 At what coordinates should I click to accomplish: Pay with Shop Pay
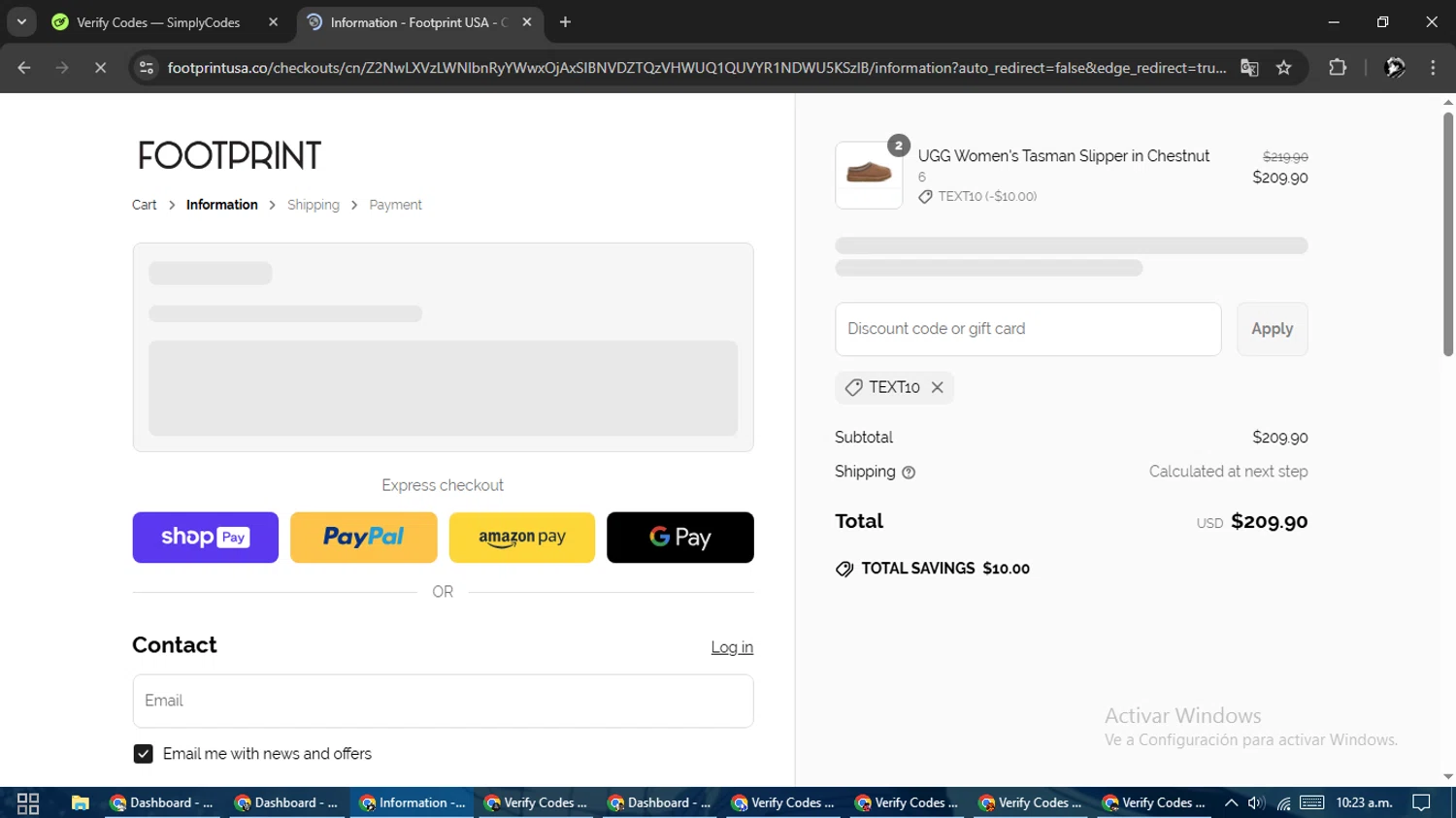tap(206, 538)
